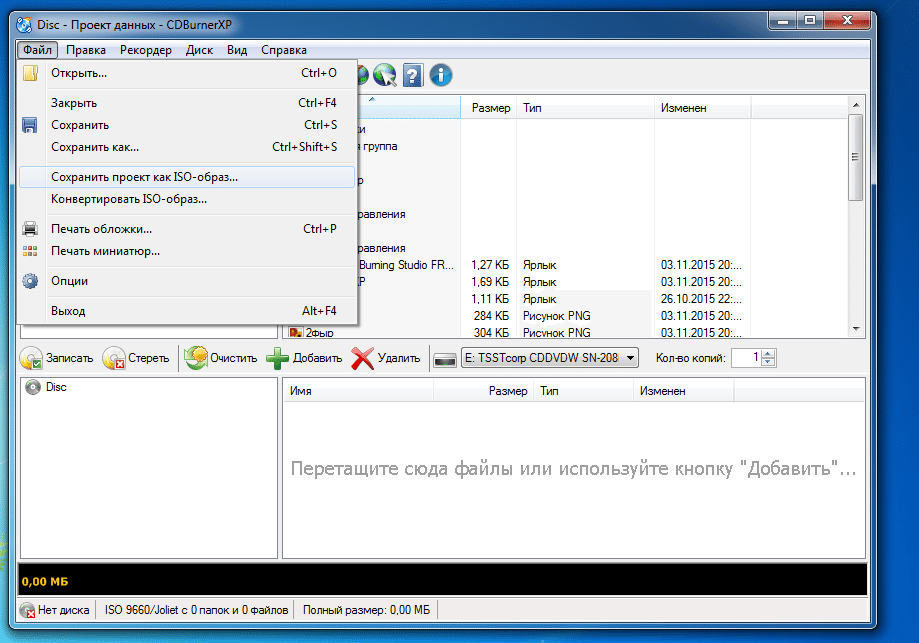Click the Записать (burn) disc icon
Image resolution: width=919 pixels, height=643 pixels.
[33, 358]
